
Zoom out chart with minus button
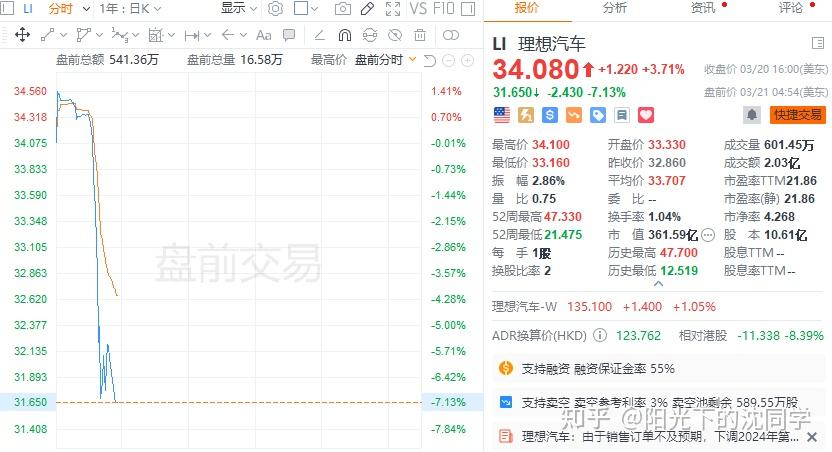(448, 60)
